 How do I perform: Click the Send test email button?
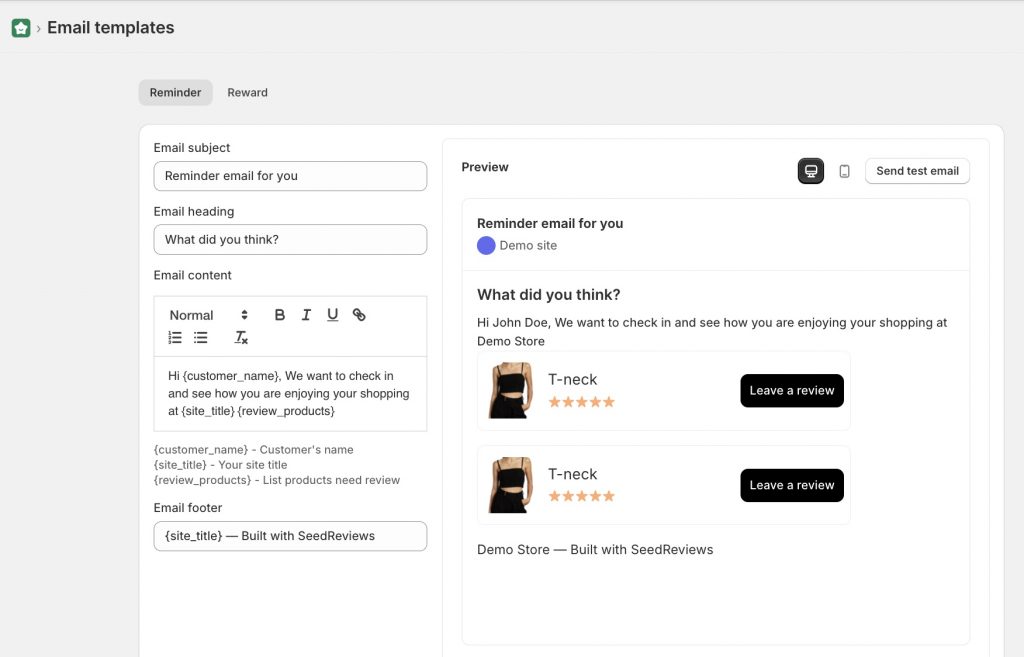[916, 171]
